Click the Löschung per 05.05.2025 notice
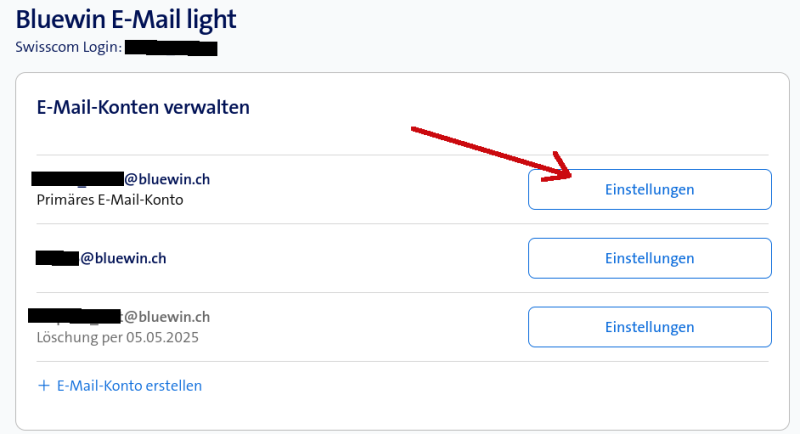The height and width of the screenshot is (434, 800). pos(117,337)
